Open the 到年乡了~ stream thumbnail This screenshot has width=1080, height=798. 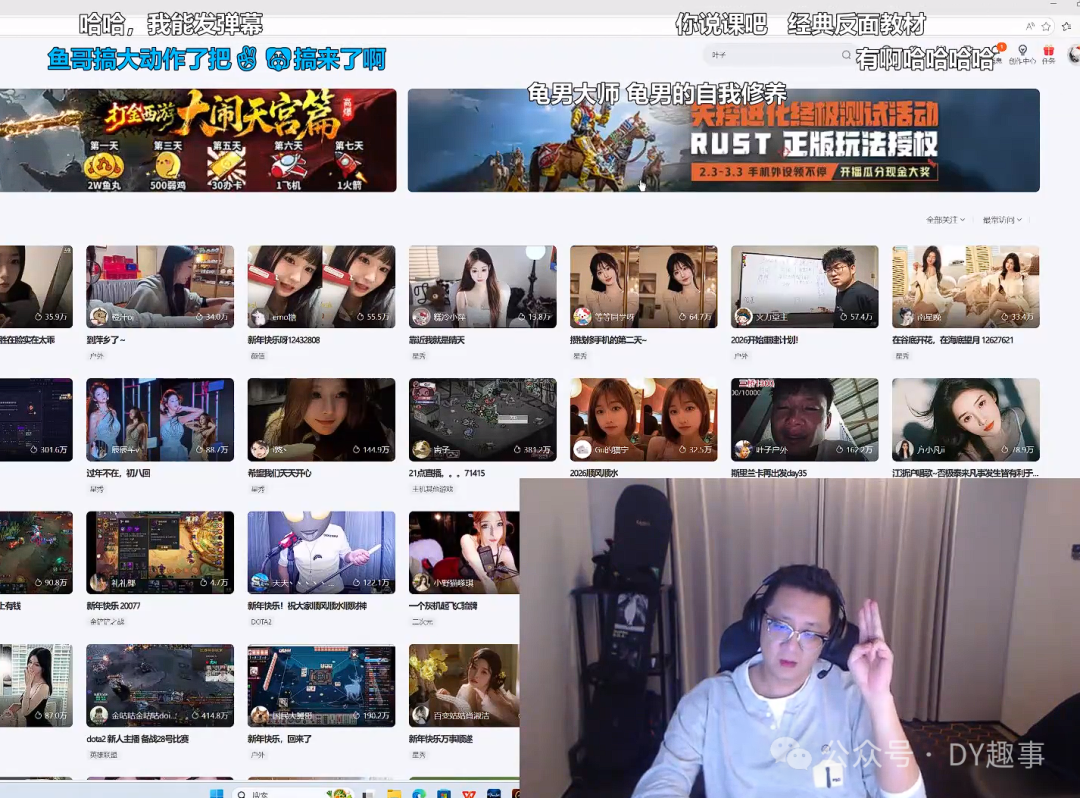pyautogui.click(x=160, y=286)
